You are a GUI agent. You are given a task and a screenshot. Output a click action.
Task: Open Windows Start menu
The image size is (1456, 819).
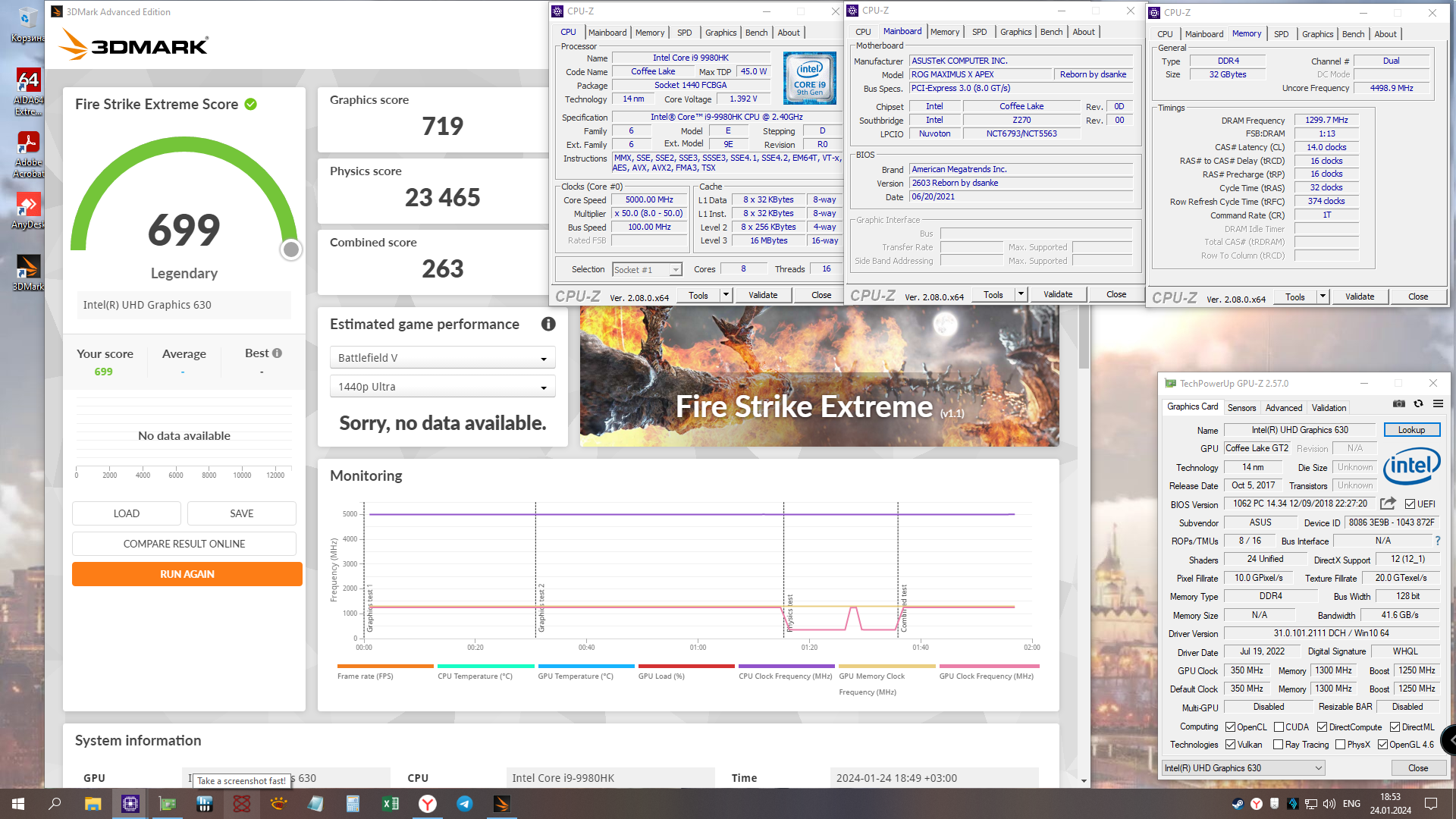point(18,804)
